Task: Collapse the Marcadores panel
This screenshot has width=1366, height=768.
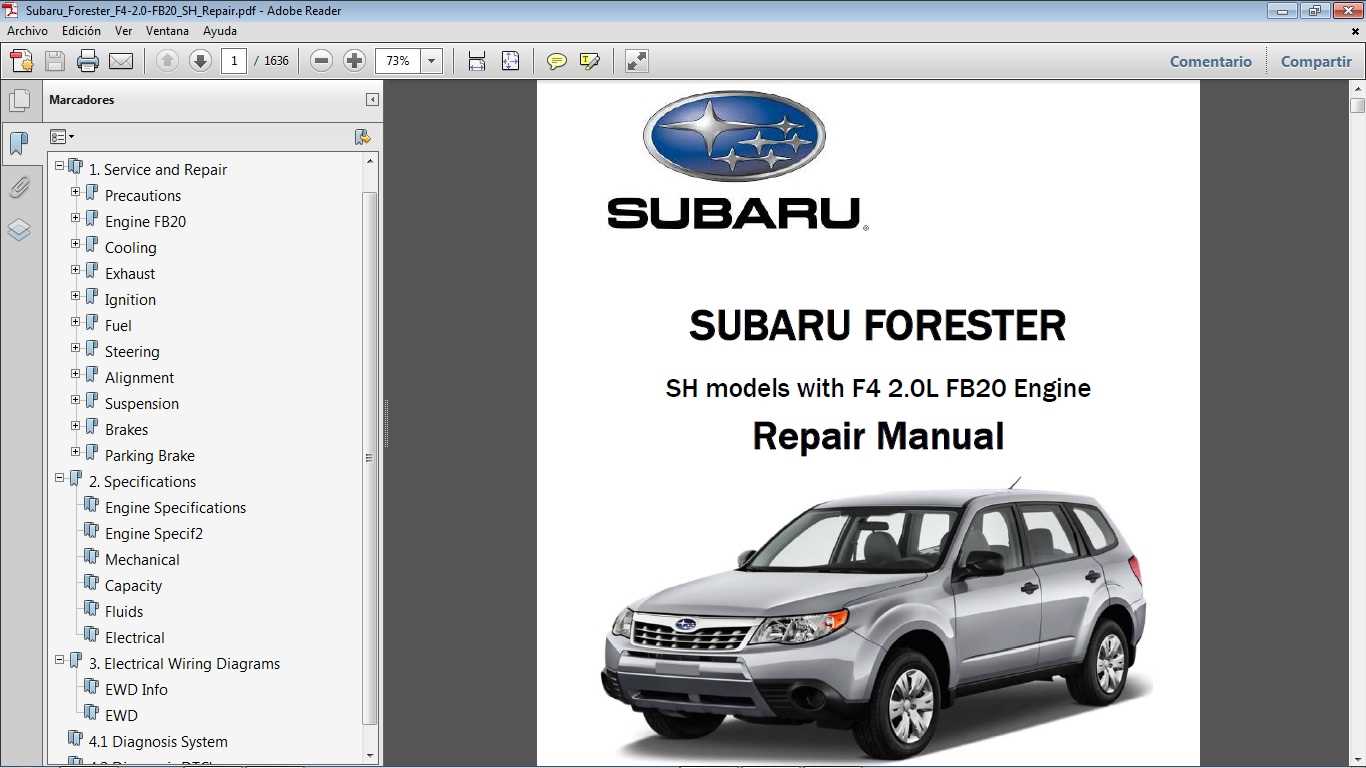Action: [372, 100]
